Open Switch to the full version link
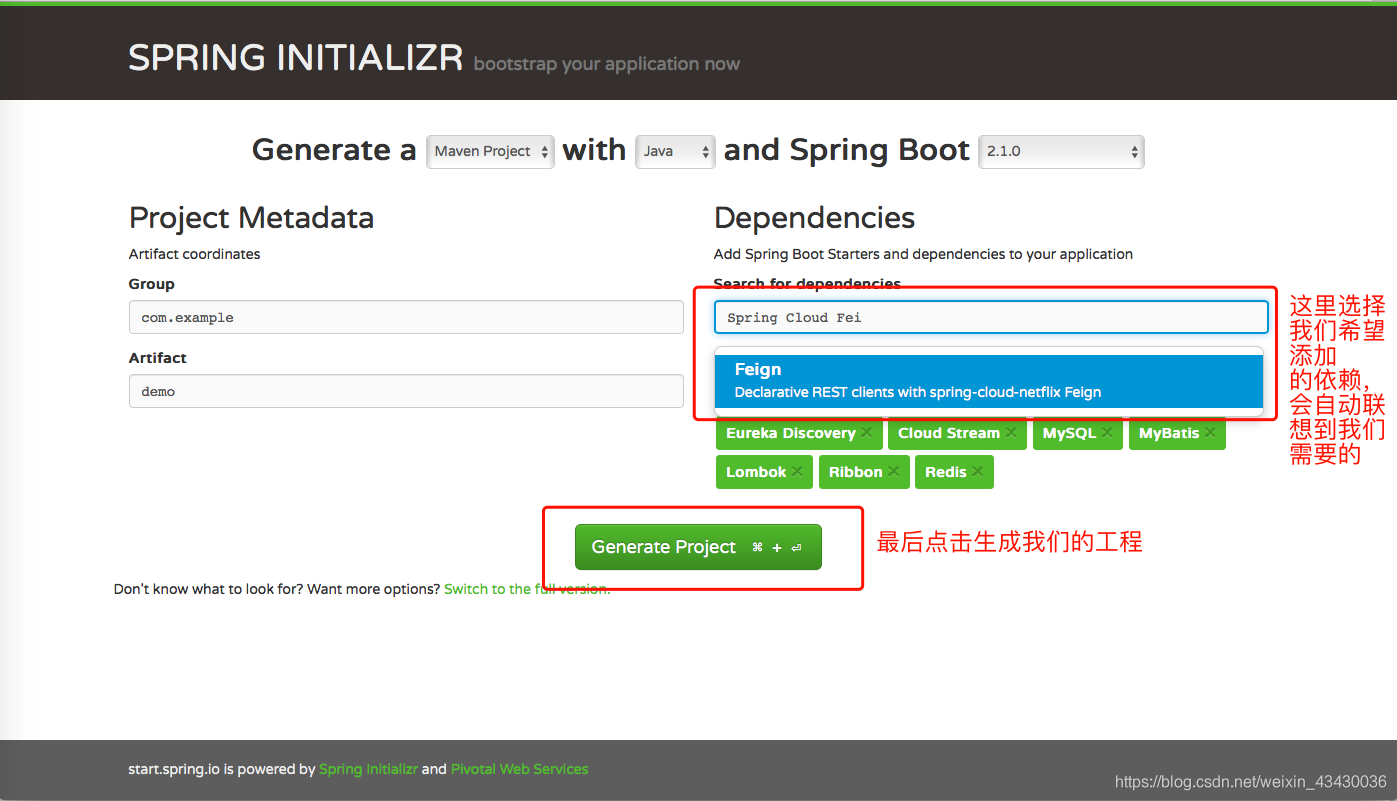Image resolution: width=1397 pixels, height=801 pixels. tap(527, 589)
